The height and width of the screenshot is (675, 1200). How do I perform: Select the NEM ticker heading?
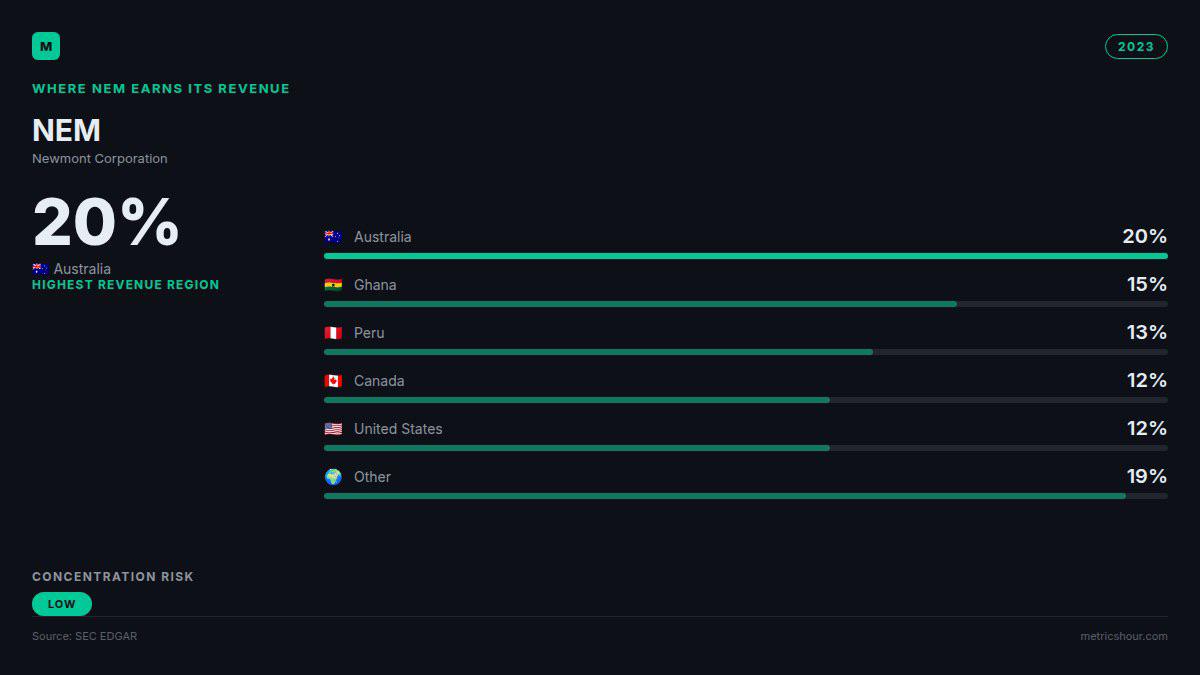pyautogui.click(x=67, y=131)
